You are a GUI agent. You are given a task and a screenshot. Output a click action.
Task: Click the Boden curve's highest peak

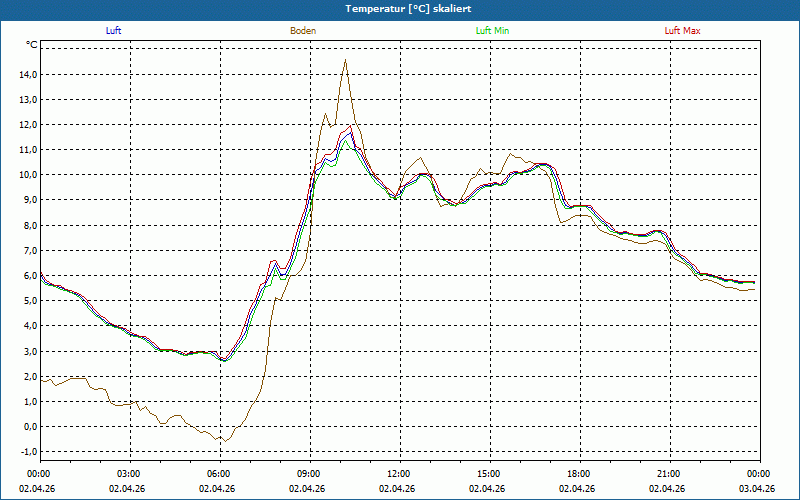point(345,60)
